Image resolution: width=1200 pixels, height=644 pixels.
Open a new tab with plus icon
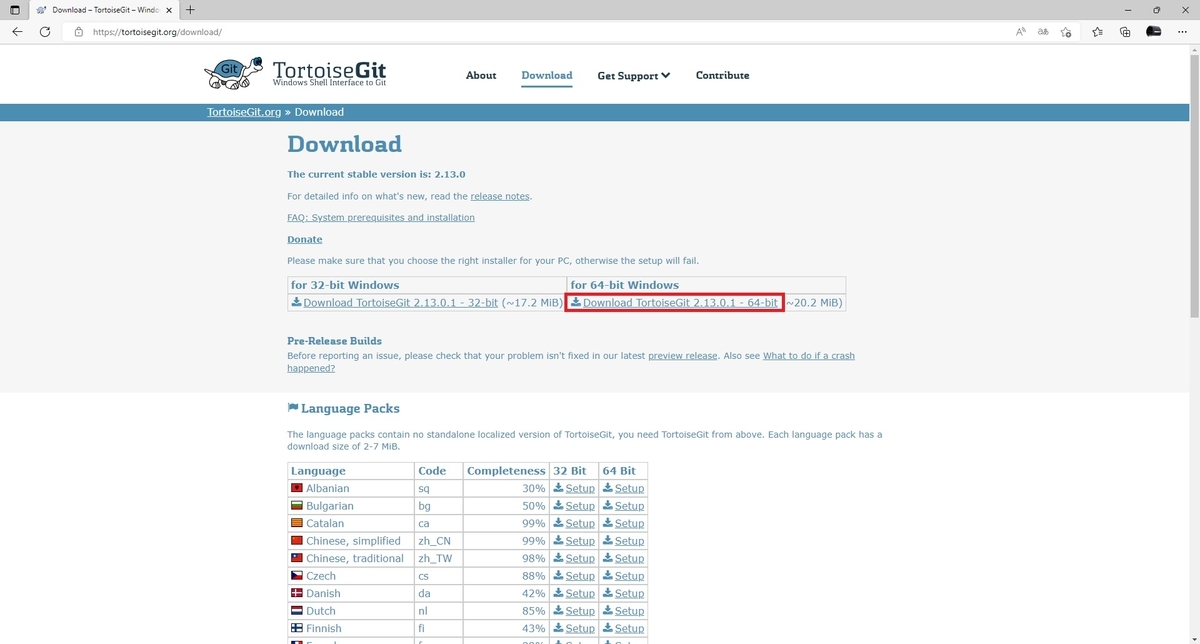pyautogui.click(x=190, y=10)
